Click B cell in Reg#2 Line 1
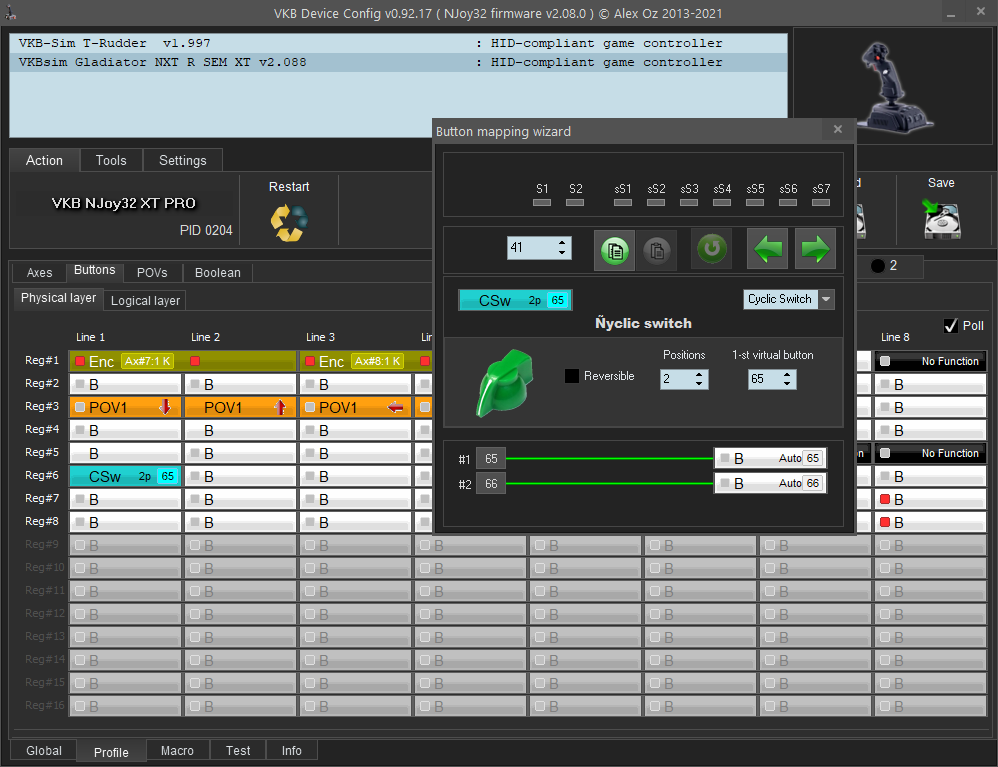 tap(125, 384)
